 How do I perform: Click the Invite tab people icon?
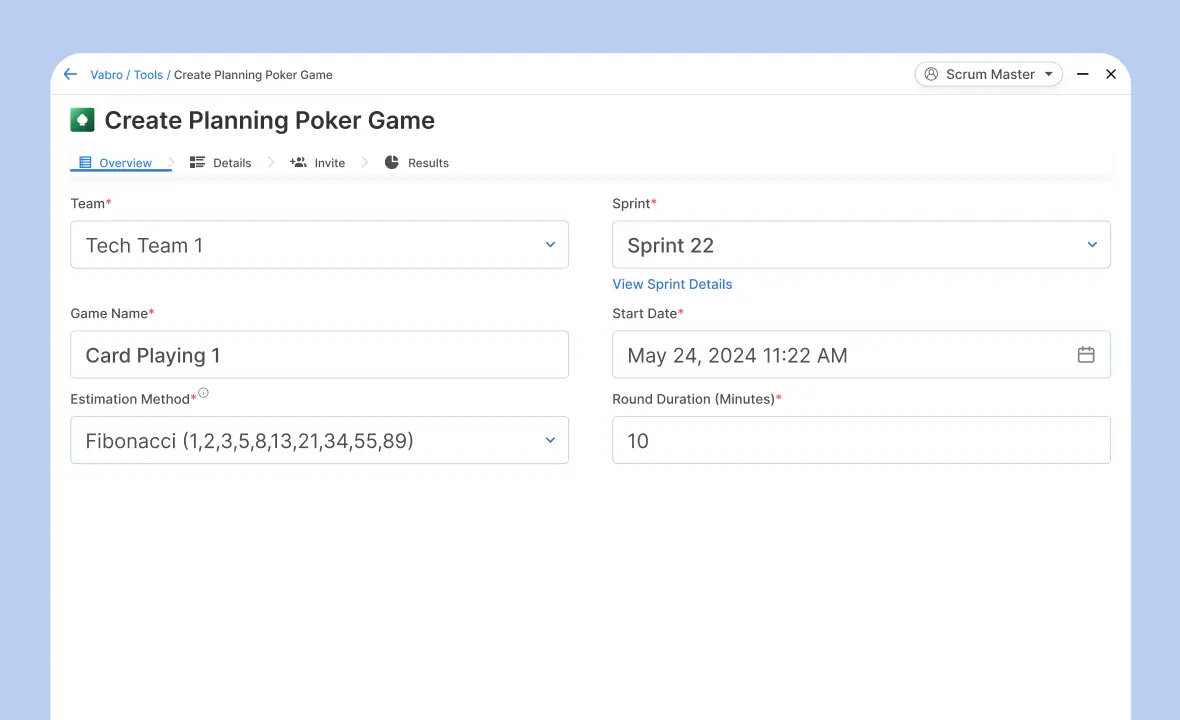point(298,162)
